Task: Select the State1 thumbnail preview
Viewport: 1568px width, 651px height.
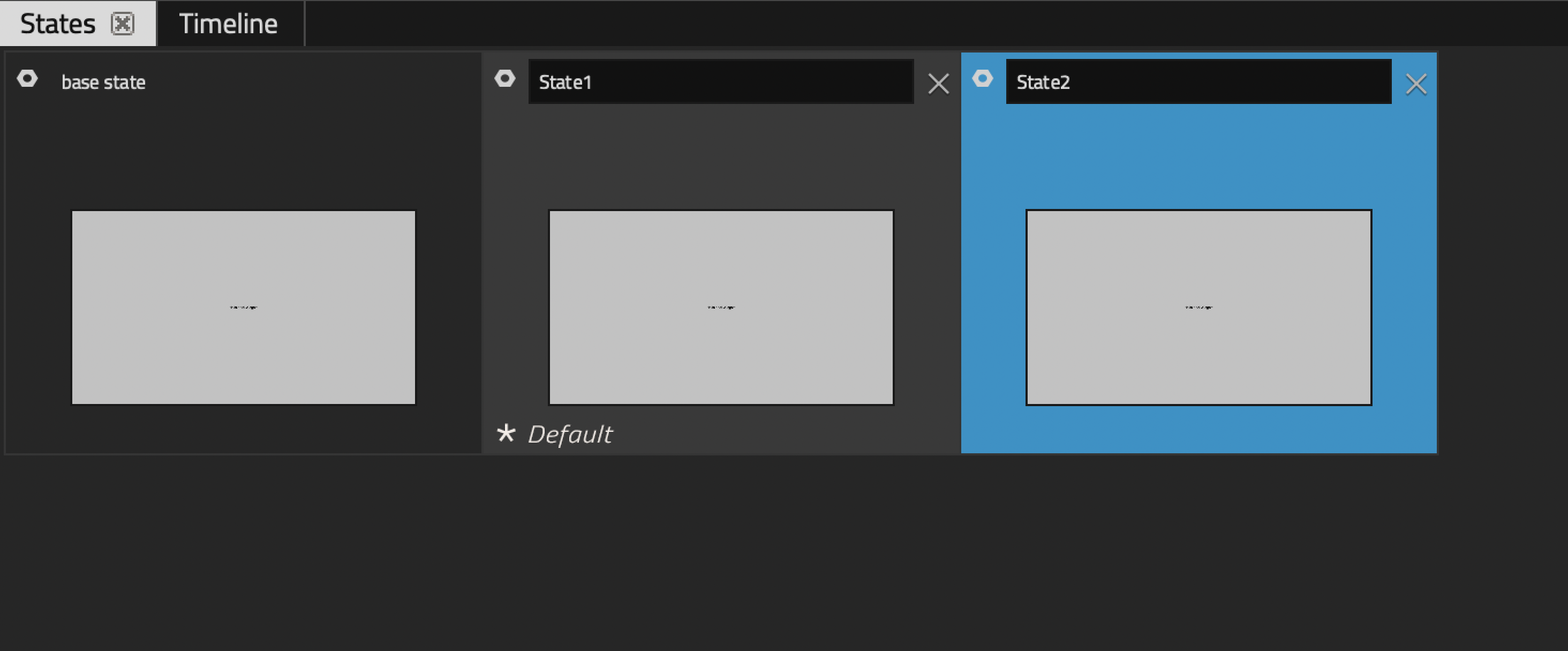Action: coord(721,308)
